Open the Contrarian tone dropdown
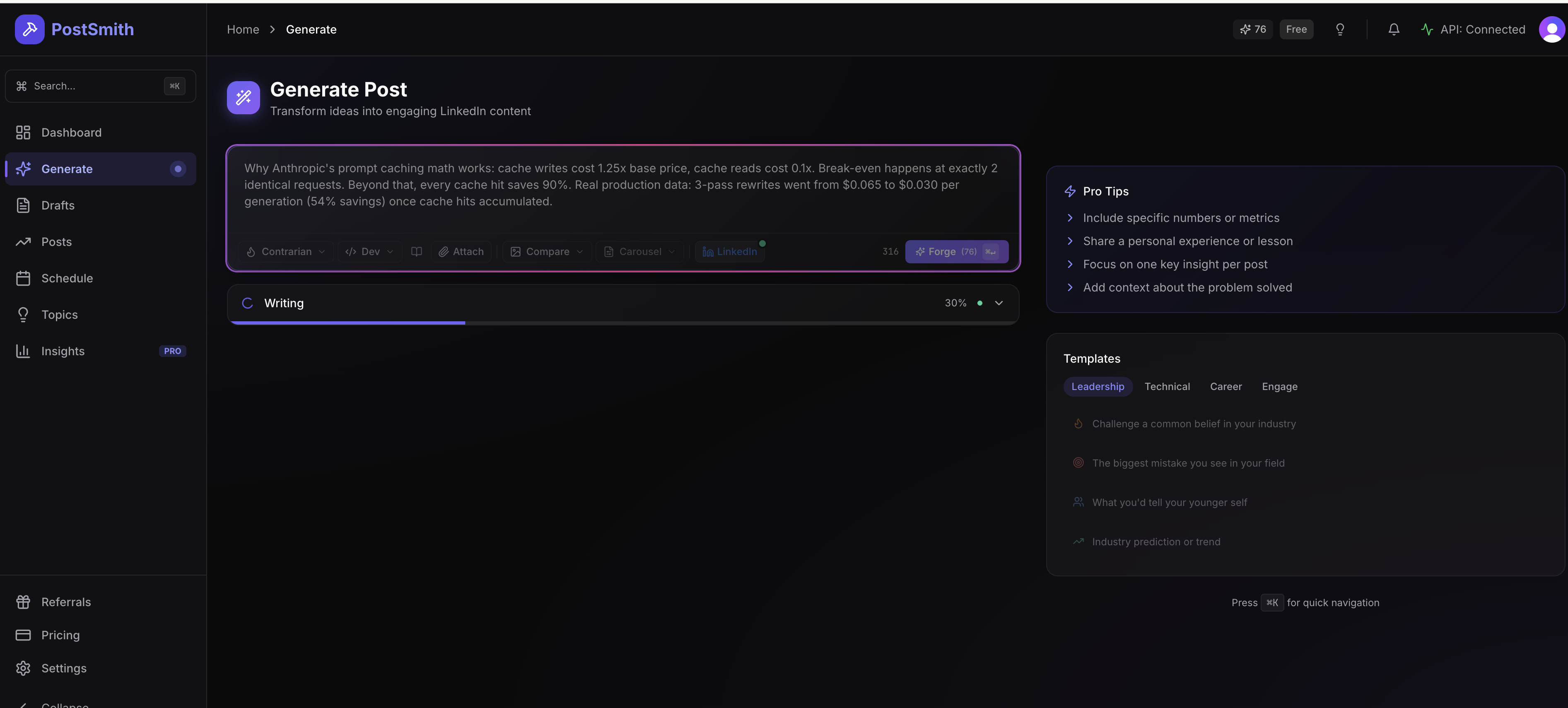Viewport: 1568px width, 708px height. pos(285,251)
